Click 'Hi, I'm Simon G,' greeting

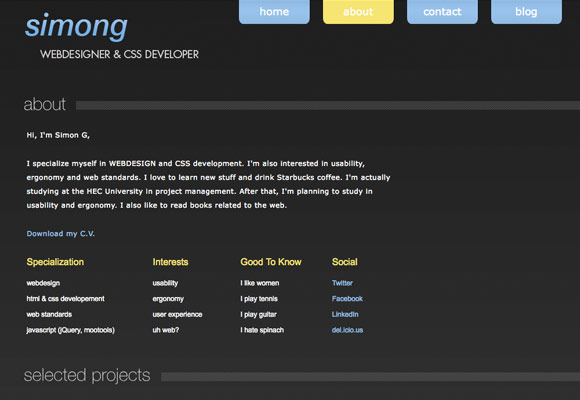[x=58, y=135]
